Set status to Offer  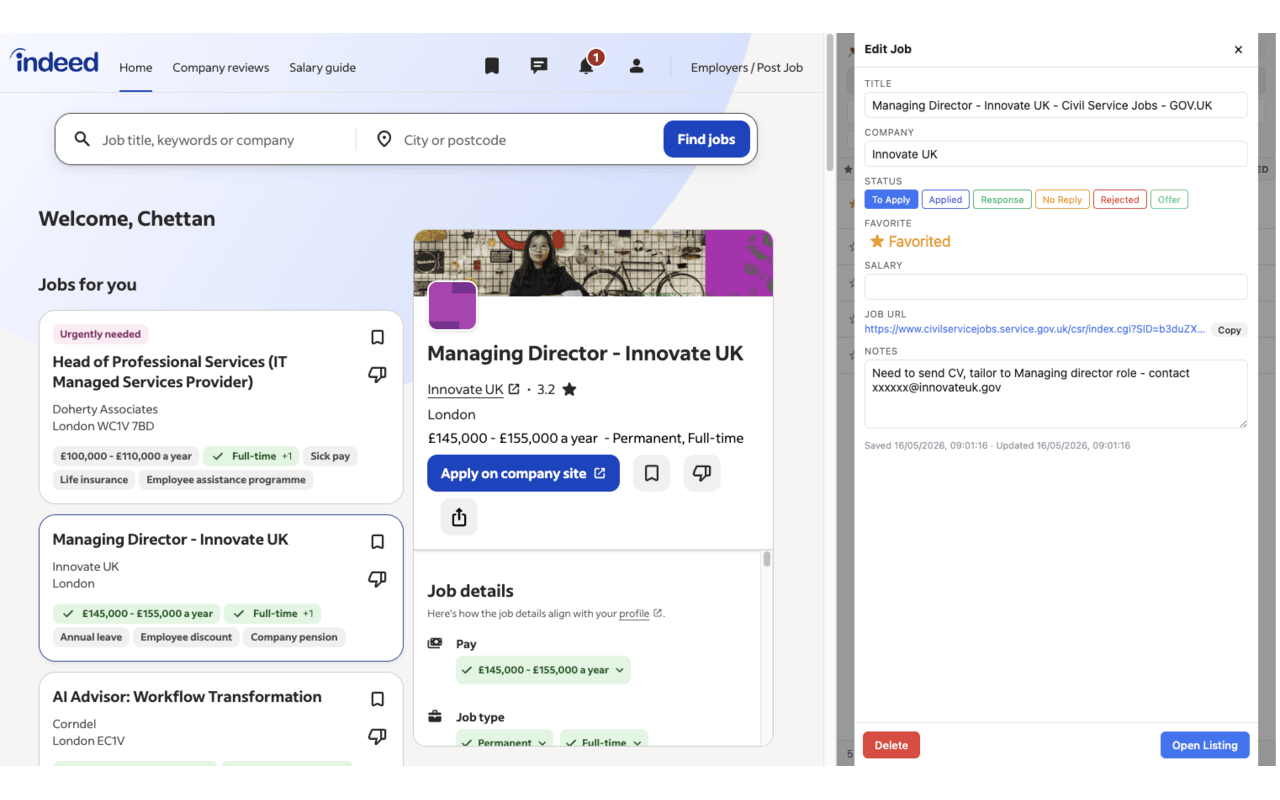click(x=1169, y=200)
